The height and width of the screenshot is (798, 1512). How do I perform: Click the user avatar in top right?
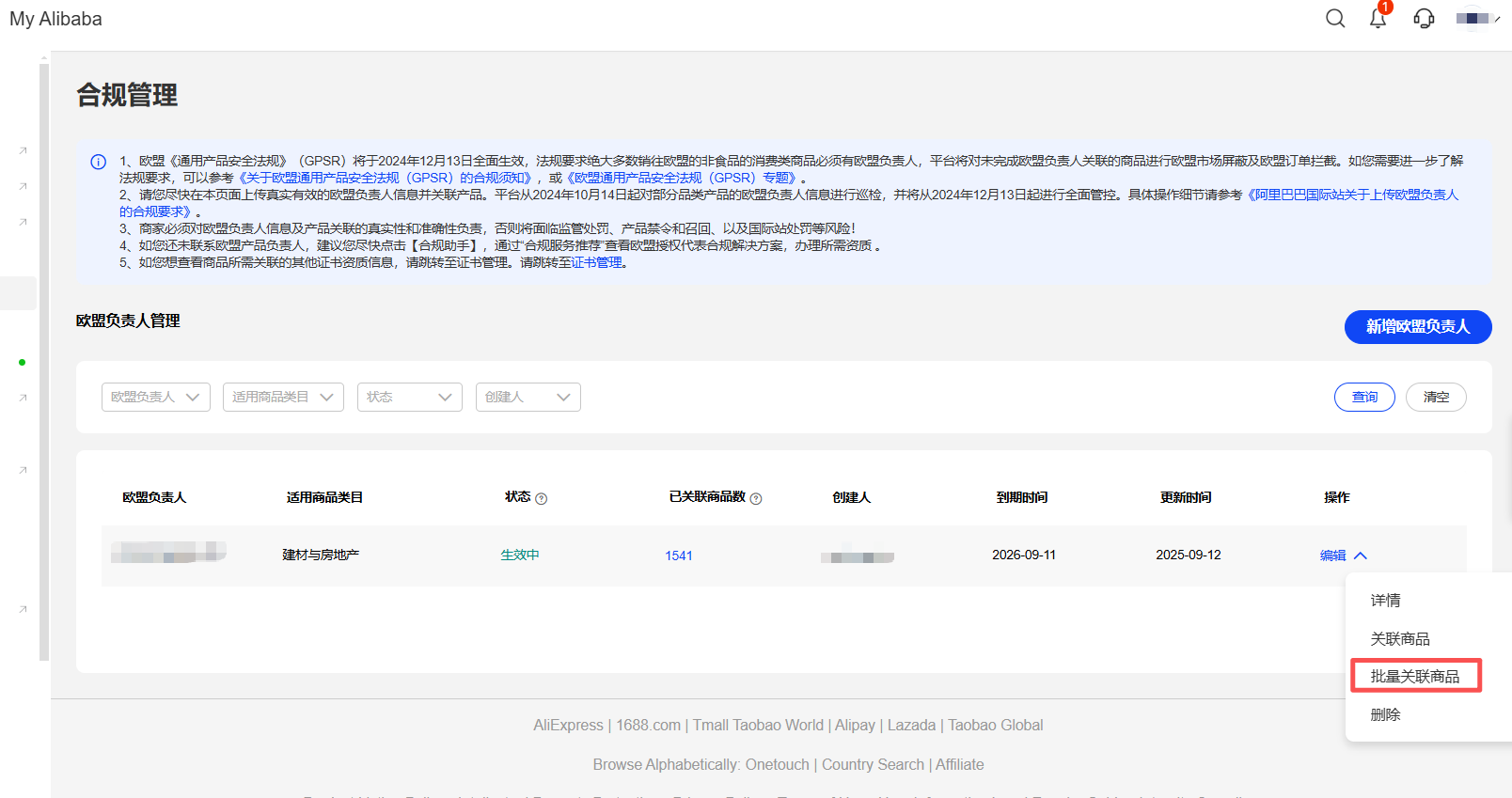(x=1474, y=19)
